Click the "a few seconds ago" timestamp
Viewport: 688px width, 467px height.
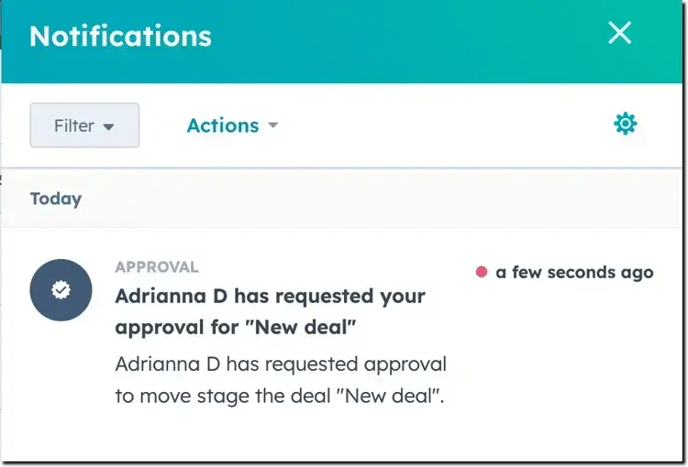(574, 272)
